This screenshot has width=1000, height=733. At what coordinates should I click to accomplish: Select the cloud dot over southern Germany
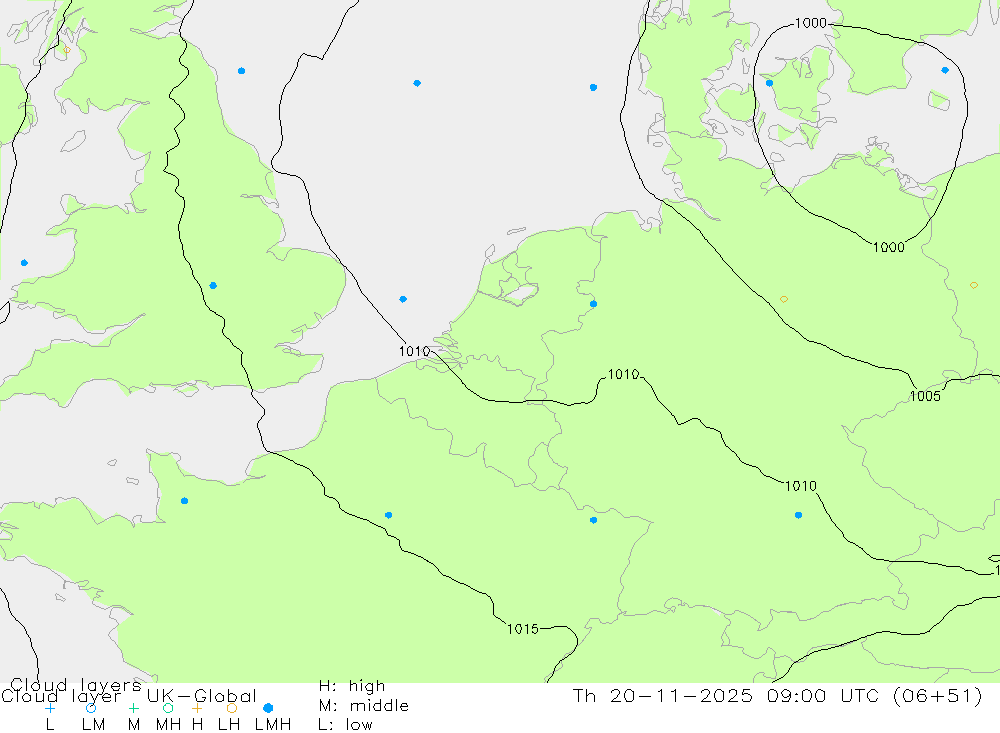coord(798,515)
